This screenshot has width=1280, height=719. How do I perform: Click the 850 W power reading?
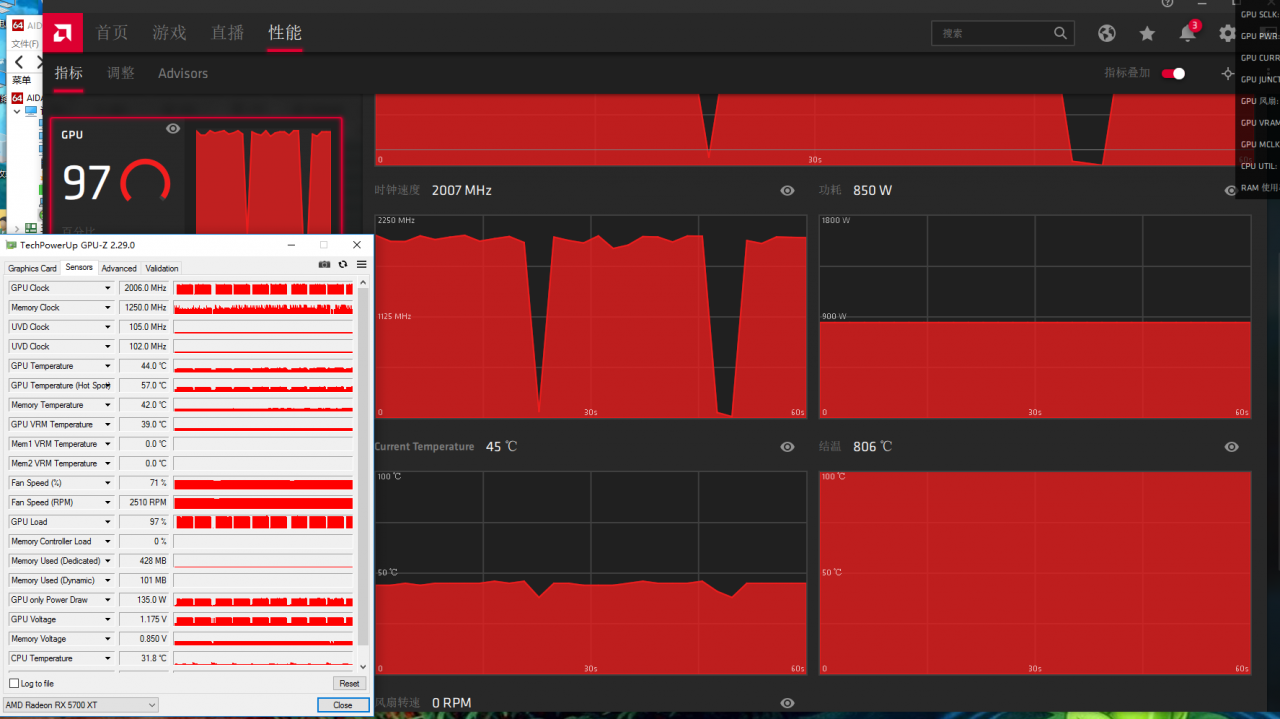point(873,190)
